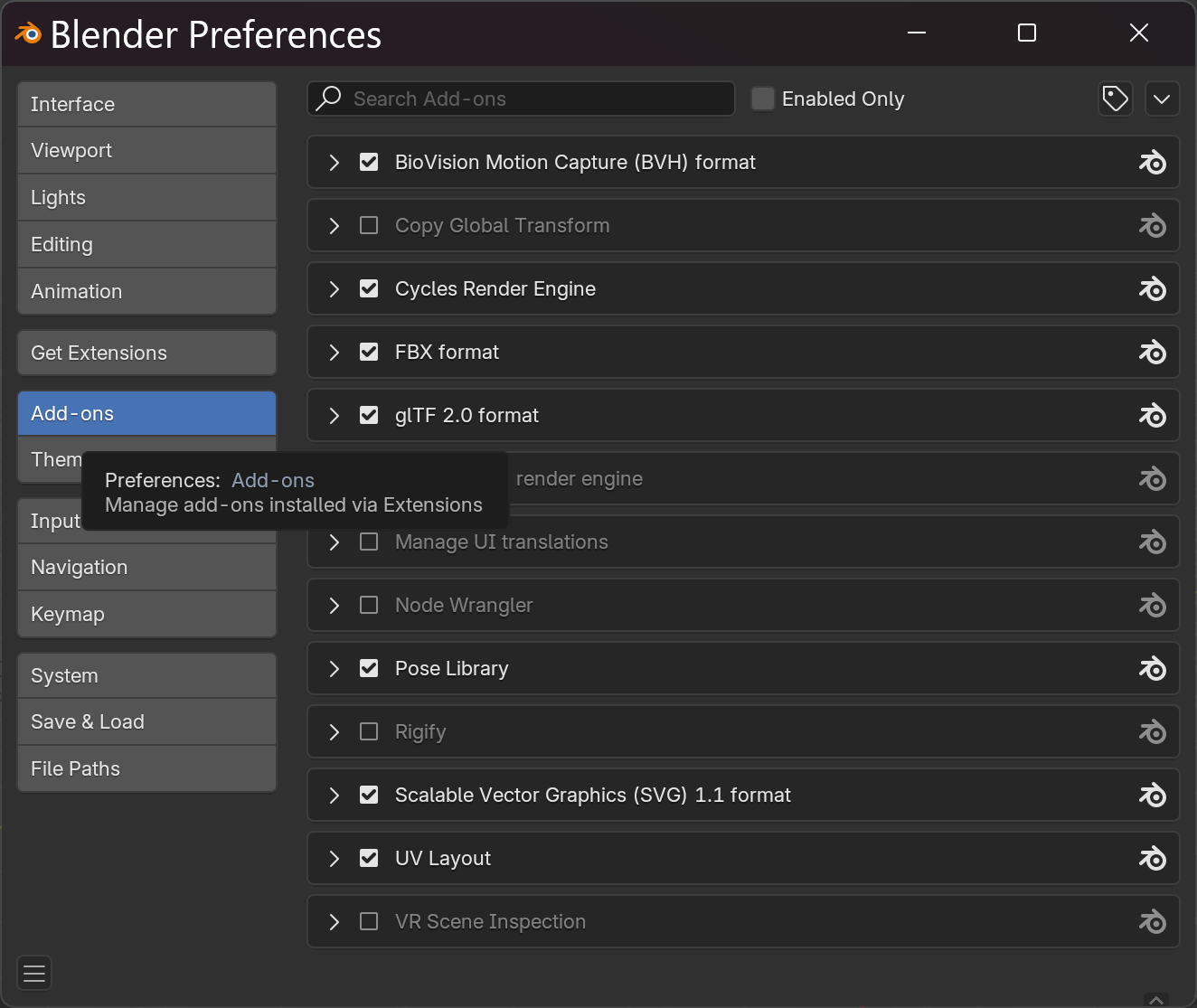This screenshot has width=1197, height=1008.
Task: Go to Navigation preferences
Action: pos(146,567)
